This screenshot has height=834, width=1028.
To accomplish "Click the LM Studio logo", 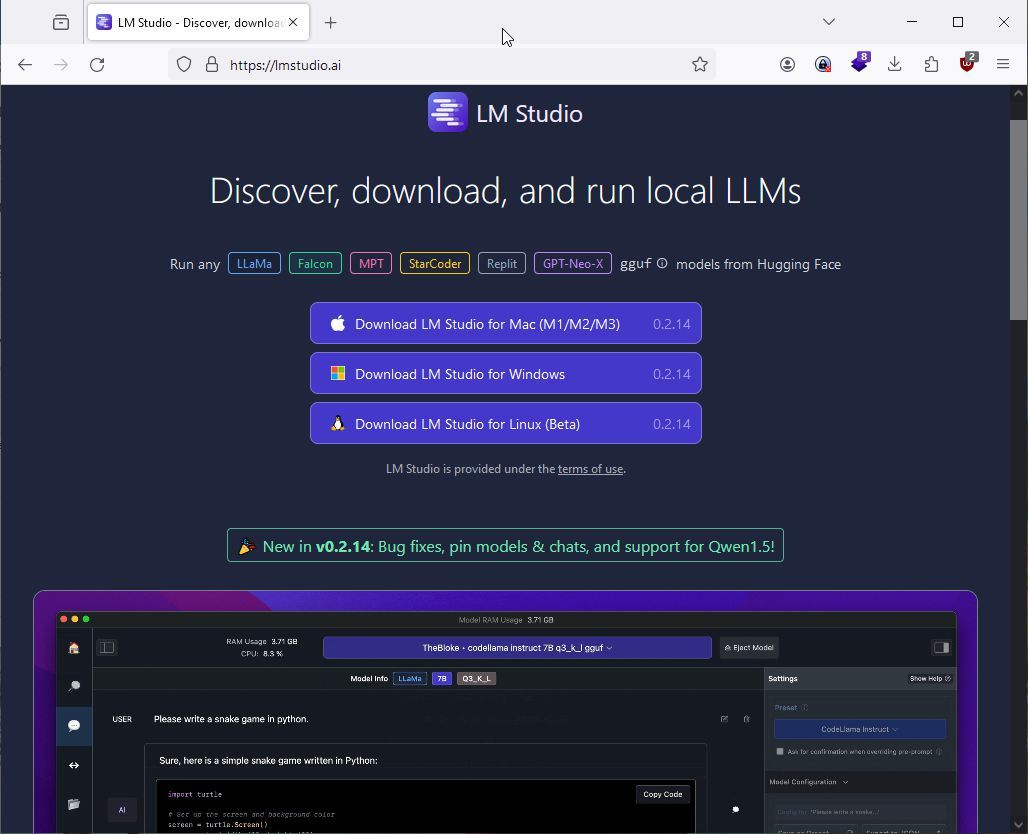I will [448, 112].
